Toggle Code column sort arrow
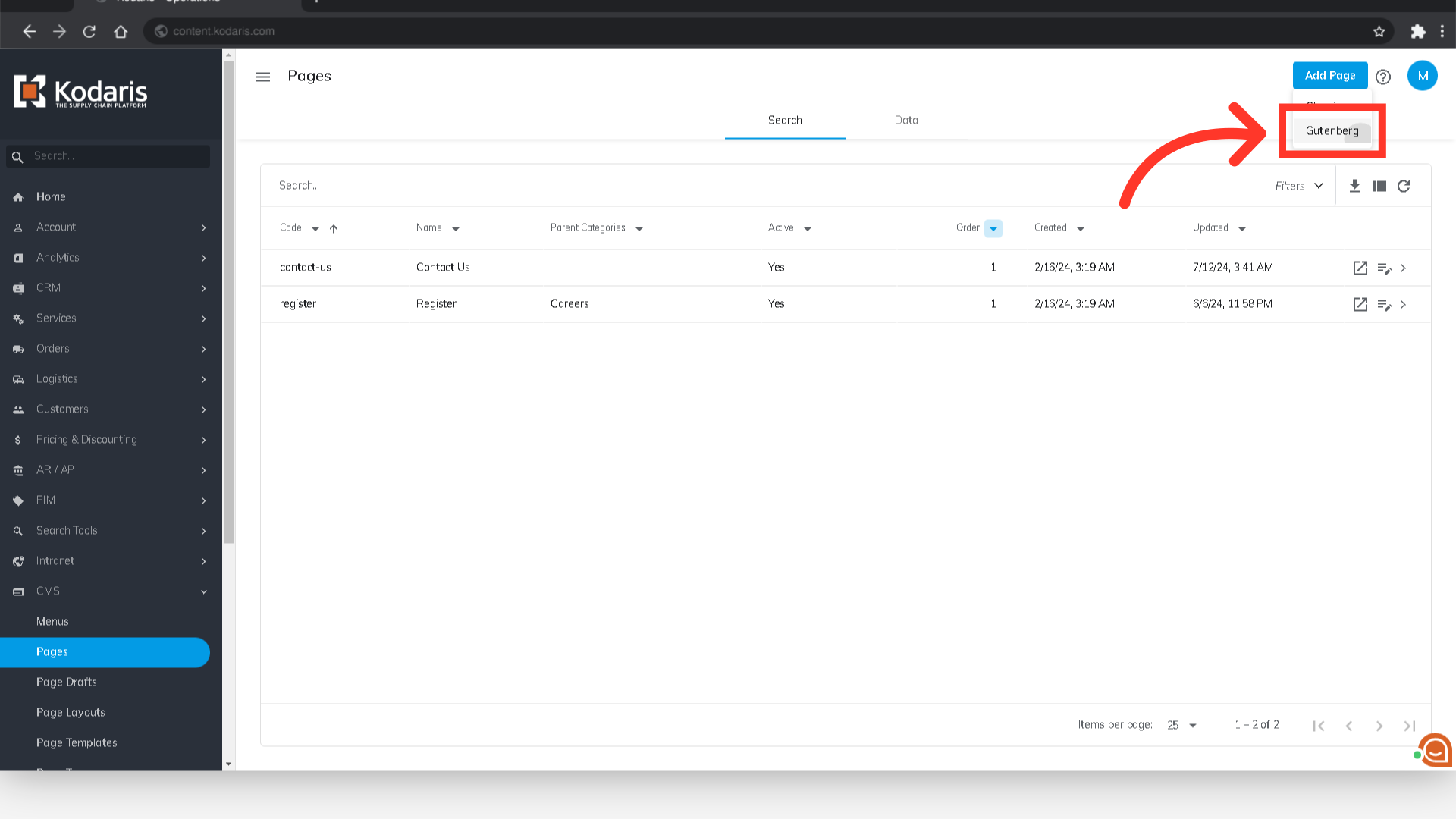The height and width of the screenshot is (819, 1456). (334, 228)
